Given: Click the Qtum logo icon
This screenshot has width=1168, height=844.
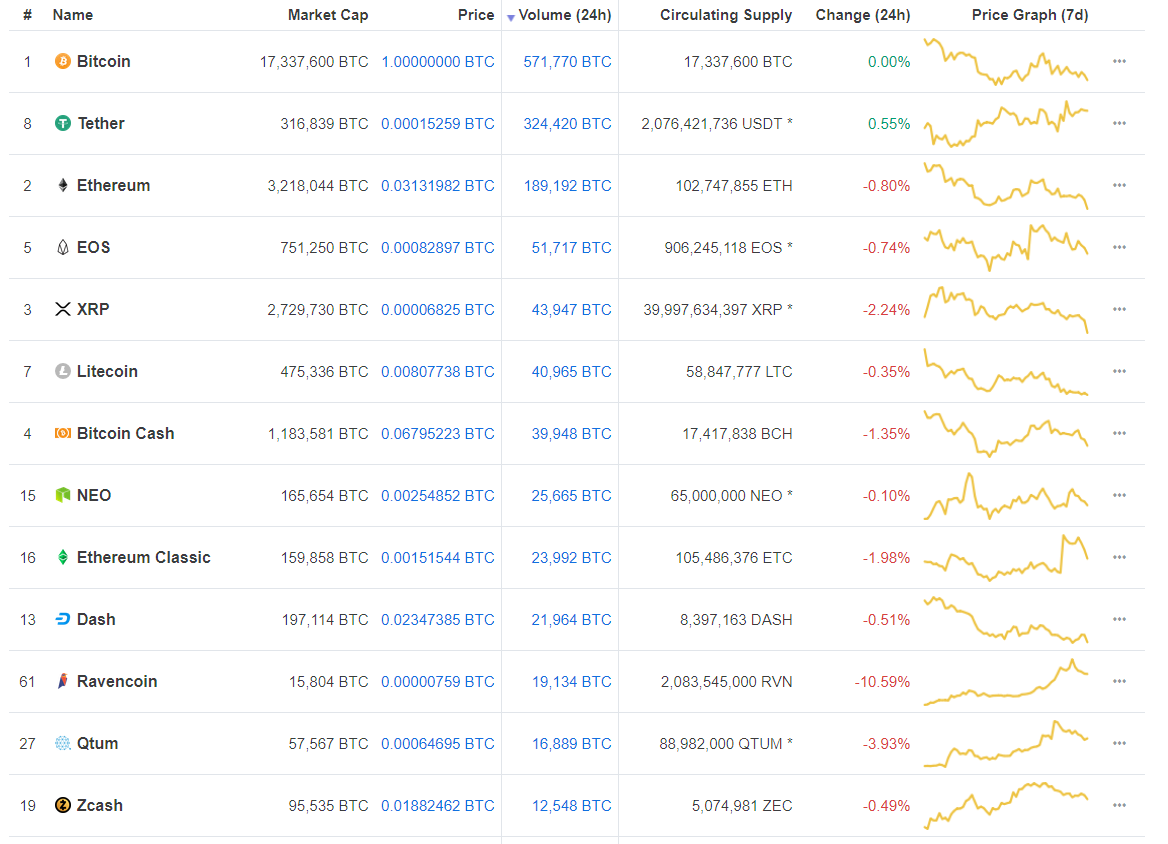Looking at the screenshot, I should click(63, 743).
